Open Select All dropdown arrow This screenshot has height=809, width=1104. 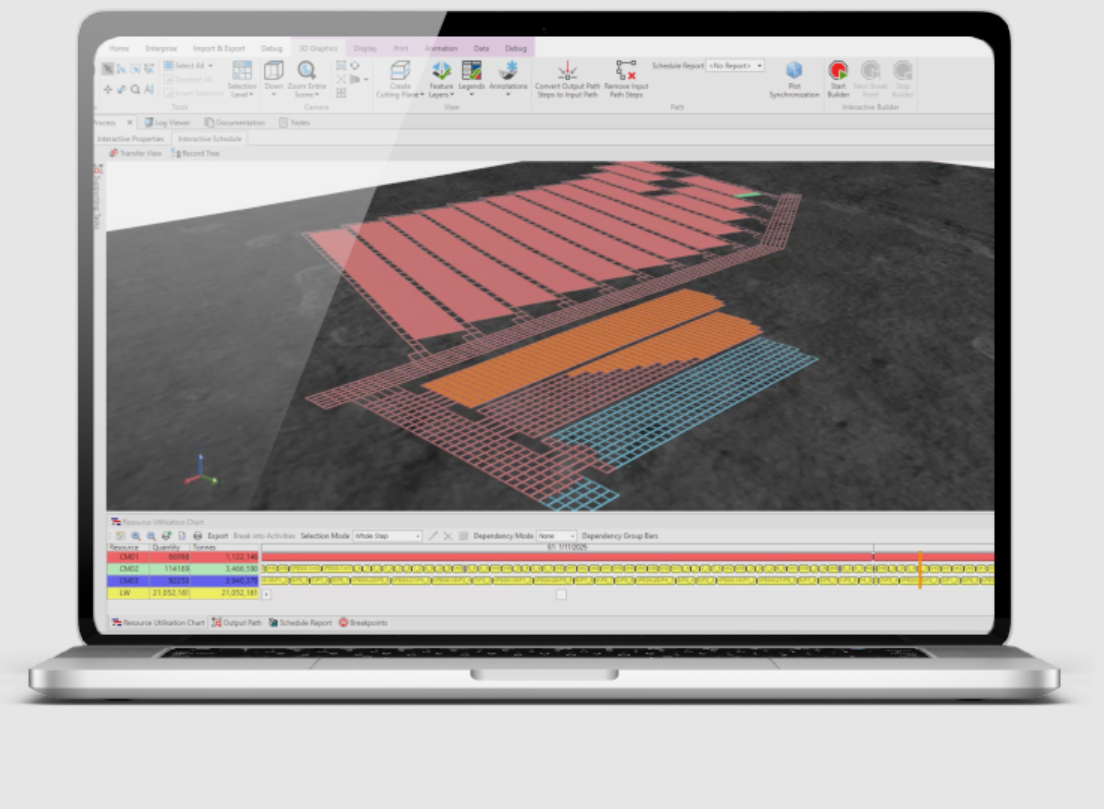(x=210, y=65)
